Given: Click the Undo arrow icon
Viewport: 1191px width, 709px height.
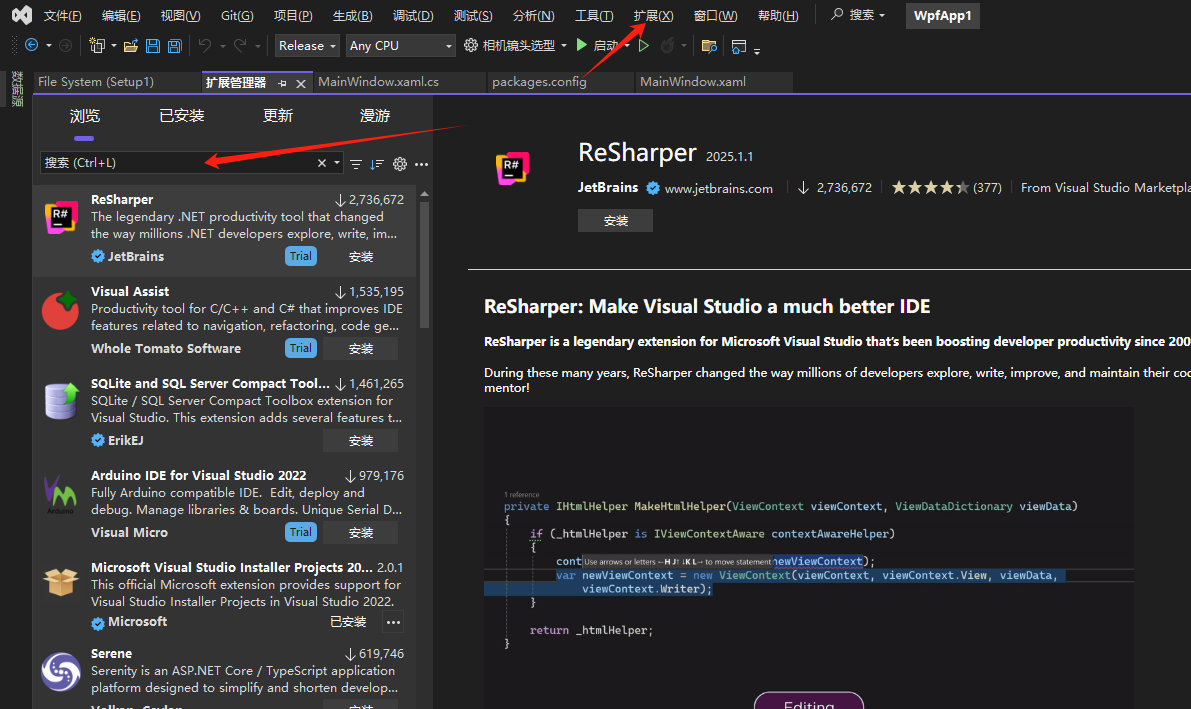Looking at the screenshot, I should tap(205, 46).
